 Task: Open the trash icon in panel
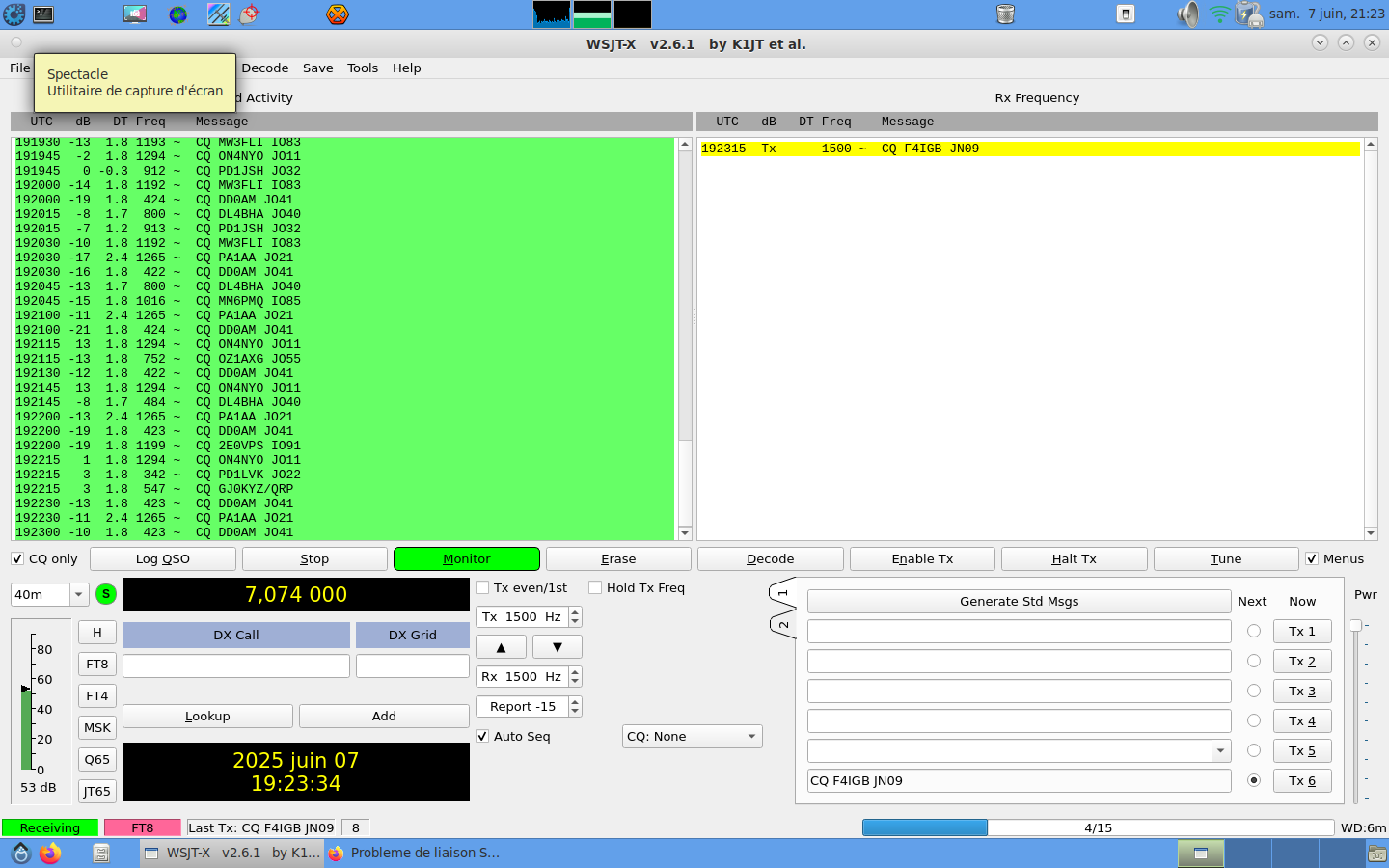tap(1005, 14)
